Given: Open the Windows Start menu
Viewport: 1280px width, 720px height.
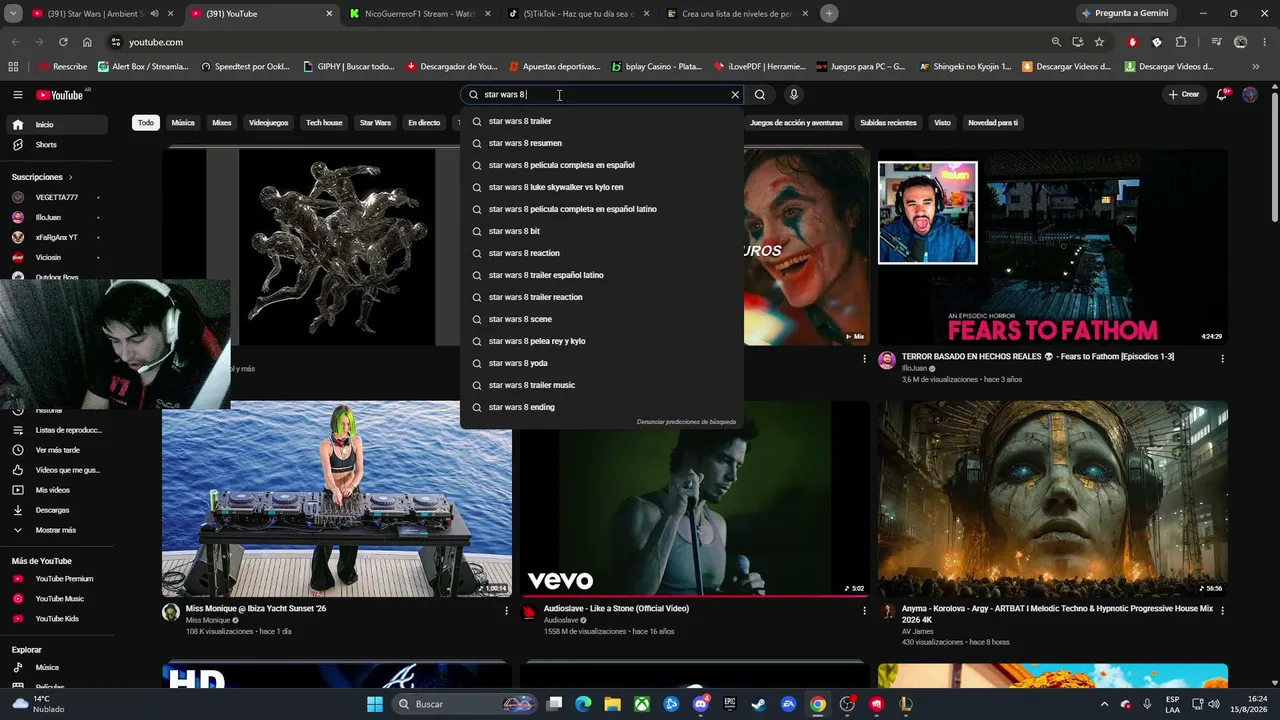Looking at the screenshot, I should [375, 704].
